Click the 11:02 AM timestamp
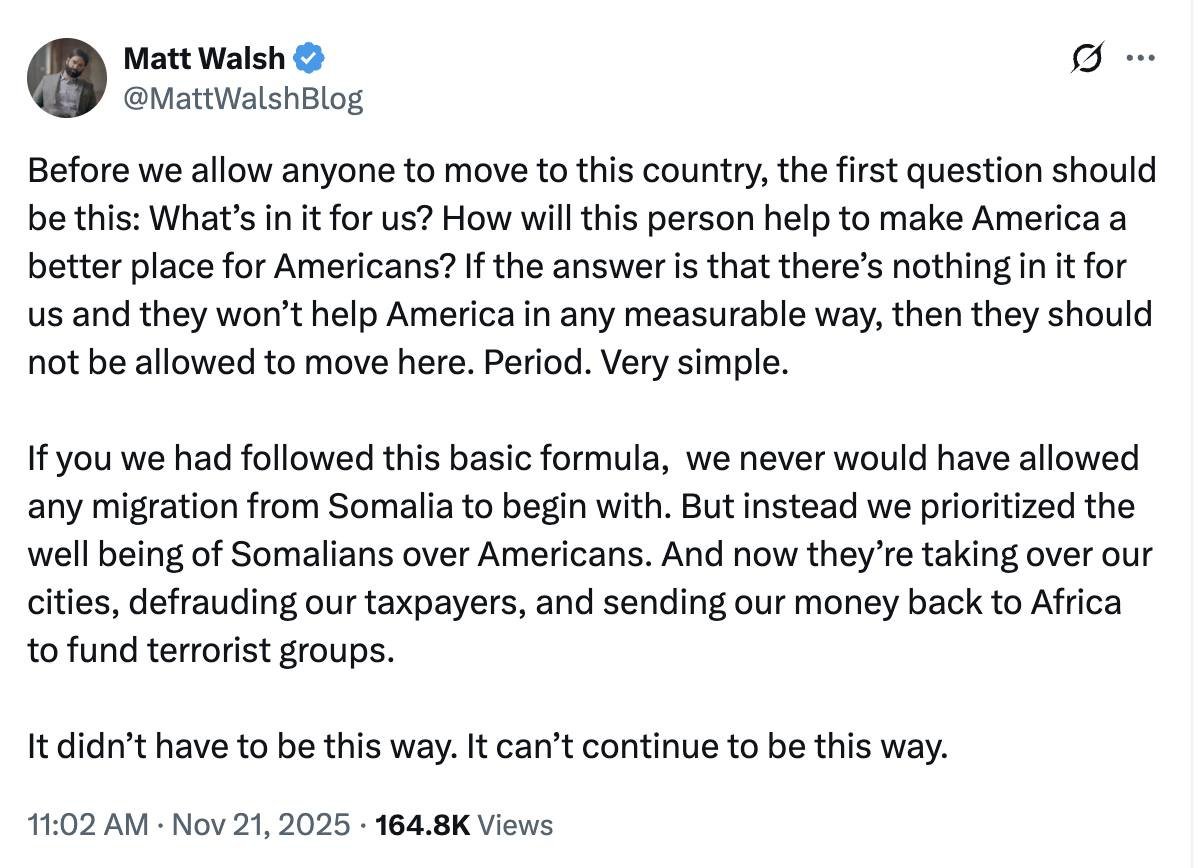Image resolution: width=1198 pixels, height=868 pixels. pos(88,825)
